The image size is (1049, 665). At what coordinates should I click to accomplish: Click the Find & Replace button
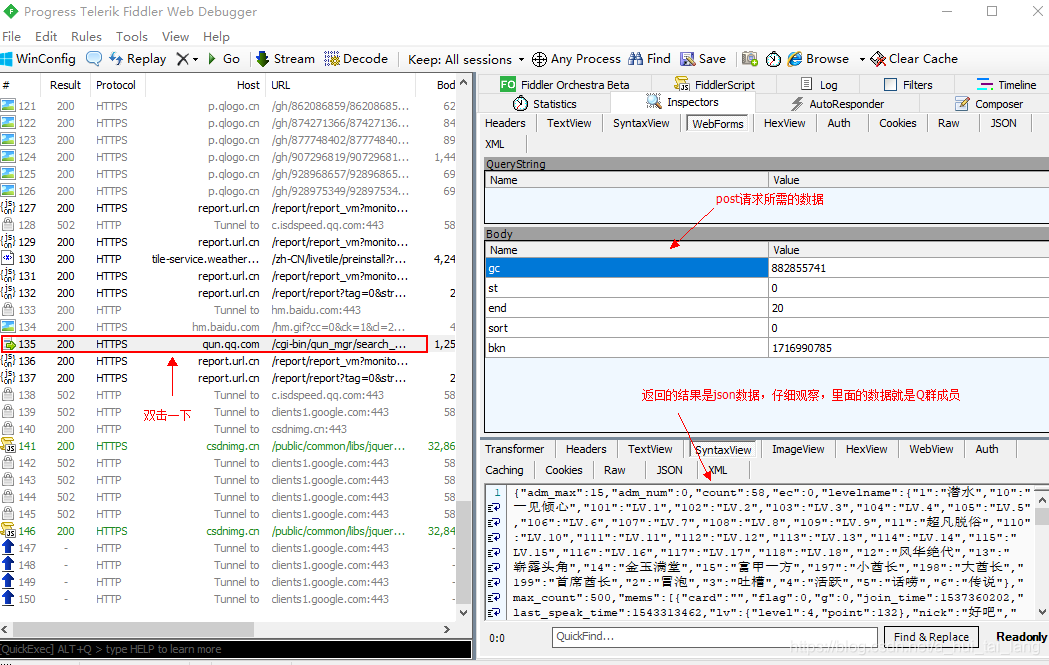(931, 637)
